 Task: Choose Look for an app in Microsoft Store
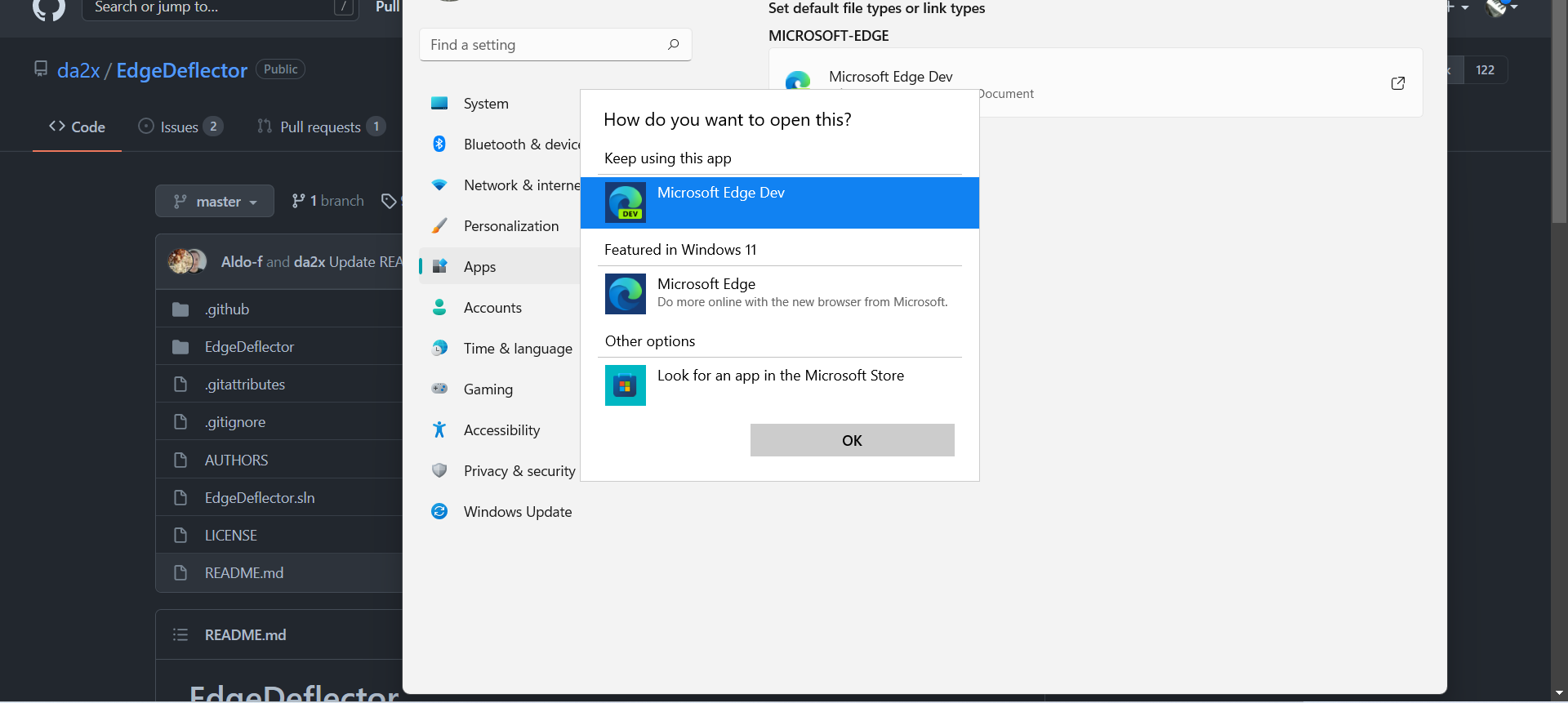780,385
